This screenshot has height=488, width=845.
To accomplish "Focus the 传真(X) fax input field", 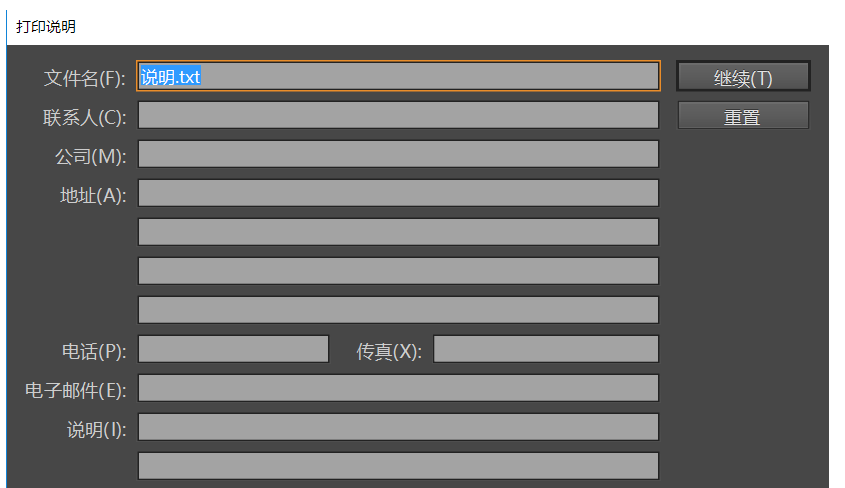I will click(x=545, y=349).
